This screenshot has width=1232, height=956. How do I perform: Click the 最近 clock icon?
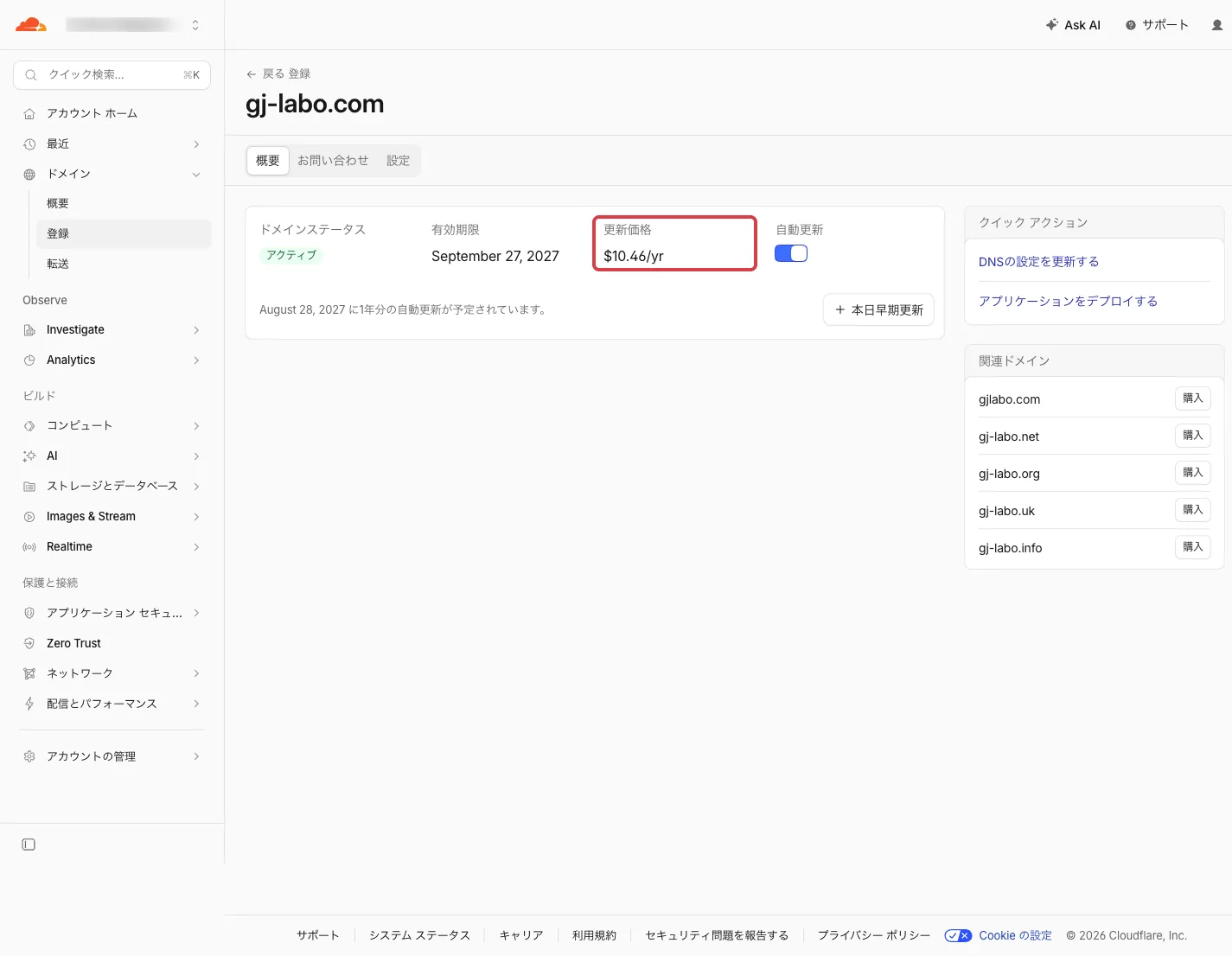(29, 143)
